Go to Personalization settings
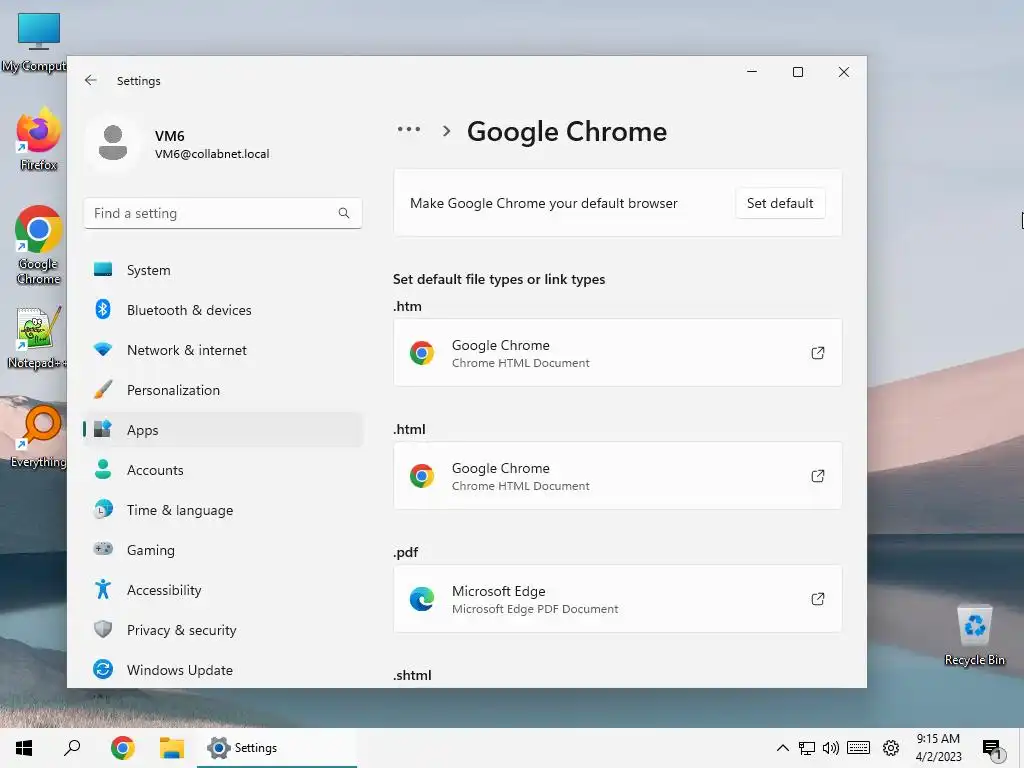 coord(223,390)
